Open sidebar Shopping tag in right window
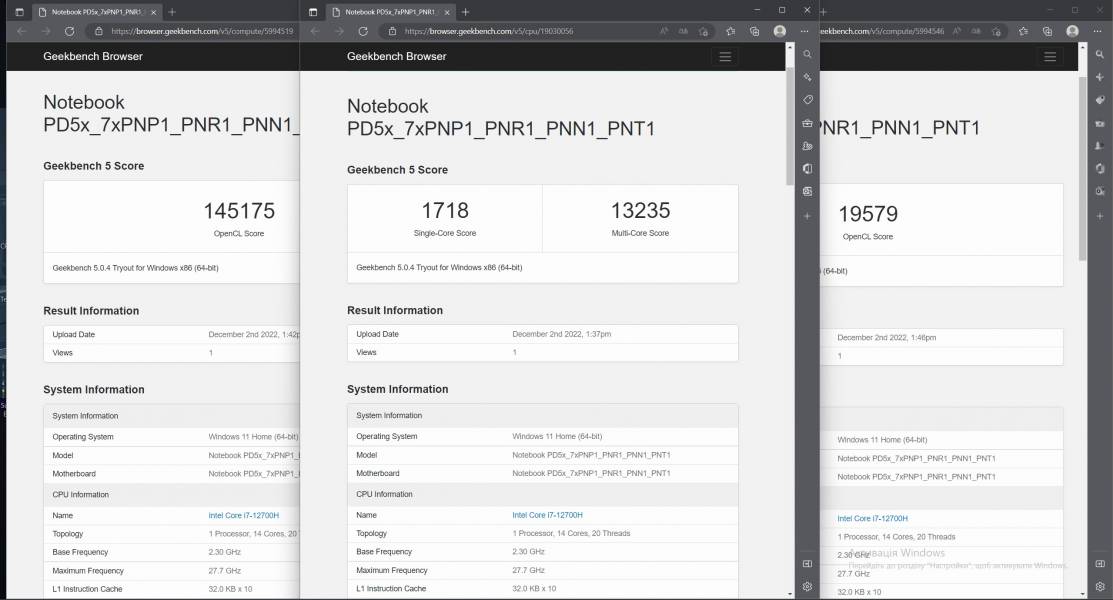 click(x=1100, y=100)
